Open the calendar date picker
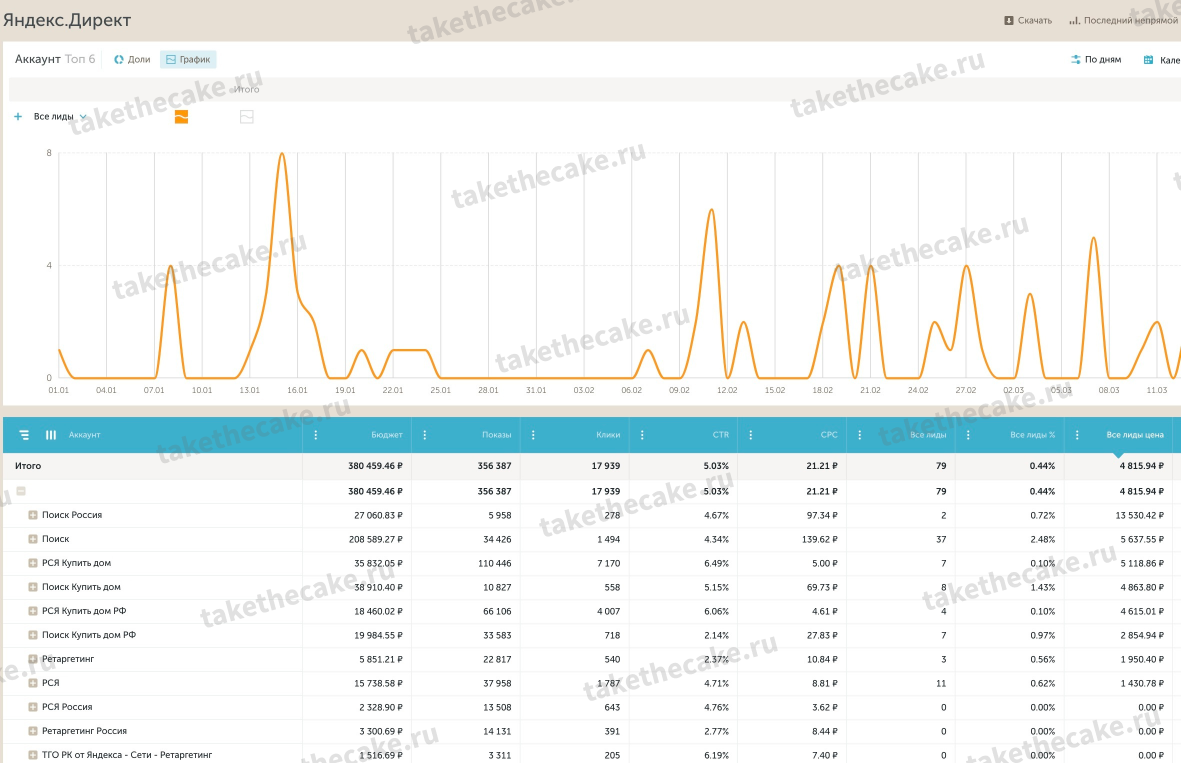This screenshot has height=763, width=1181. (1161, 60)
